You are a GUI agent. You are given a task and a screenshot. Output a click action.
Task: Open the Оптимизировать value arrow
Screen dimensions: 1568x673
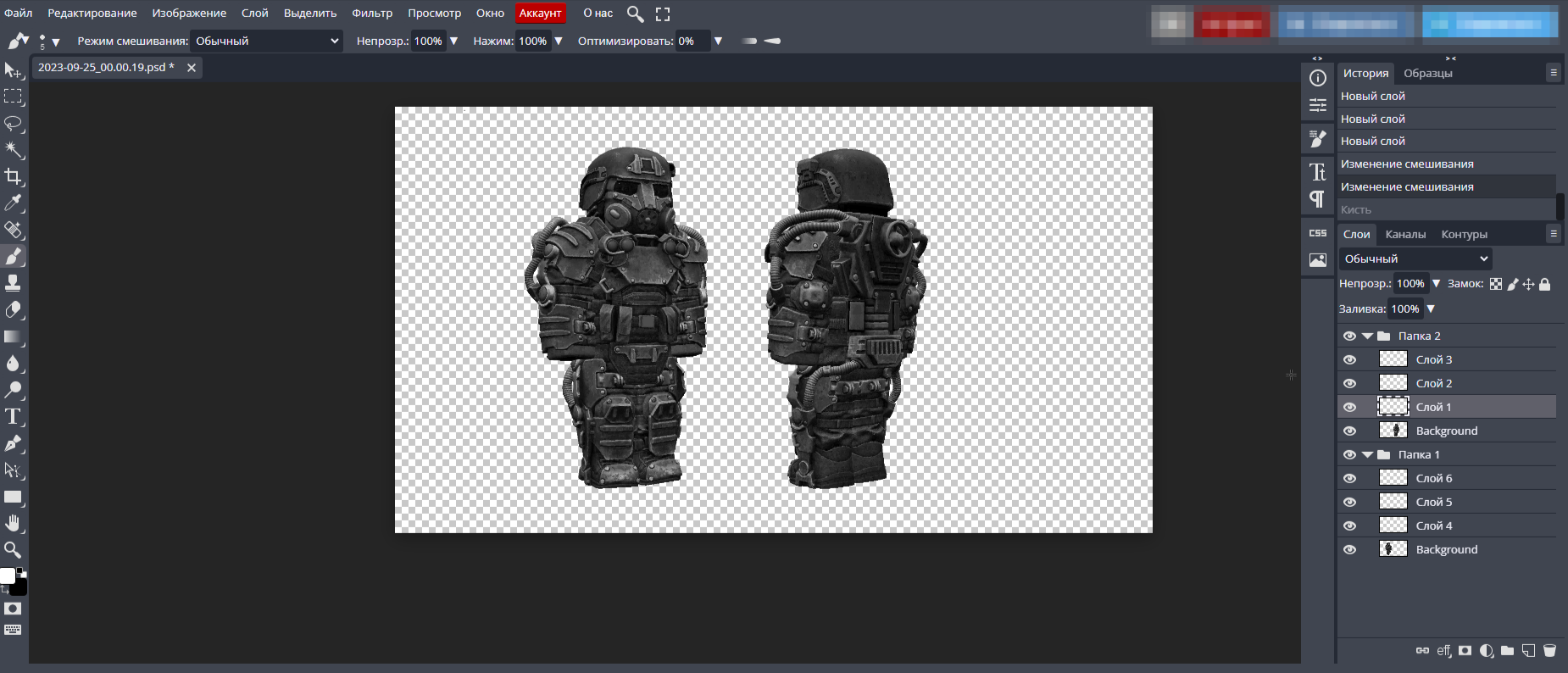point(718,41)
